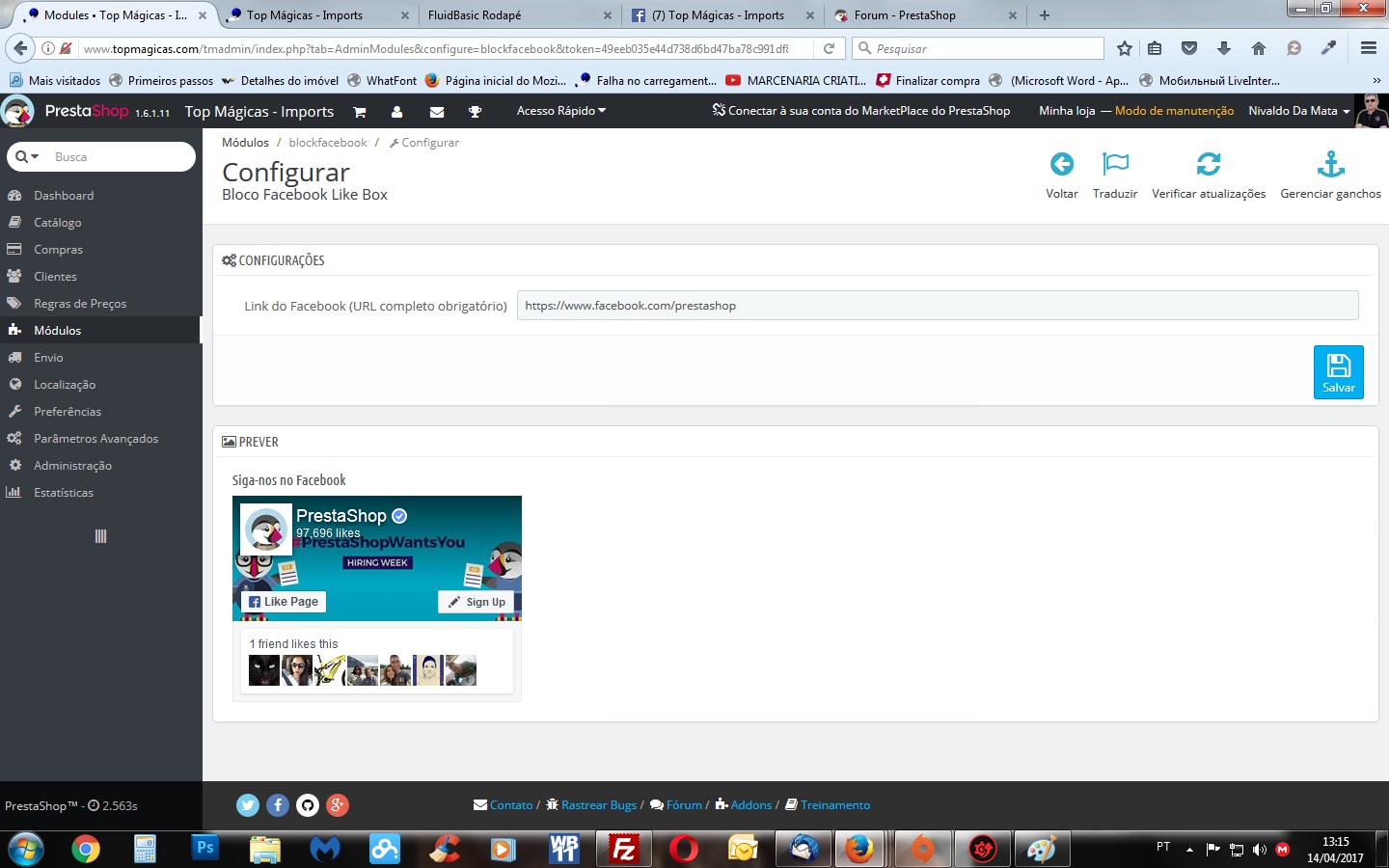This screenshot has height=868, width=1389.
Task: Click the Fórum footer link
Action: tap(684, 805)
